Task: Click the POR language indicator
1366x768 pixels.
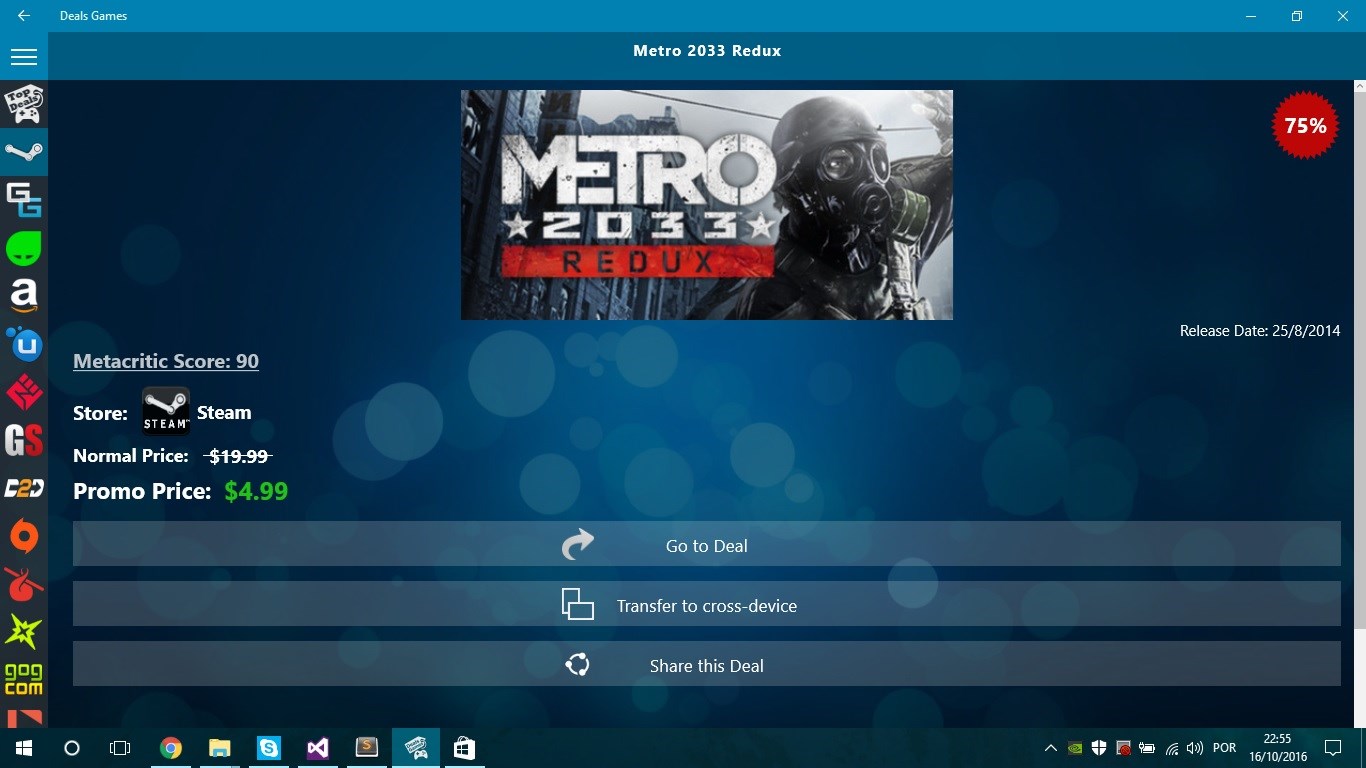Action: [x=1224, y=748]
